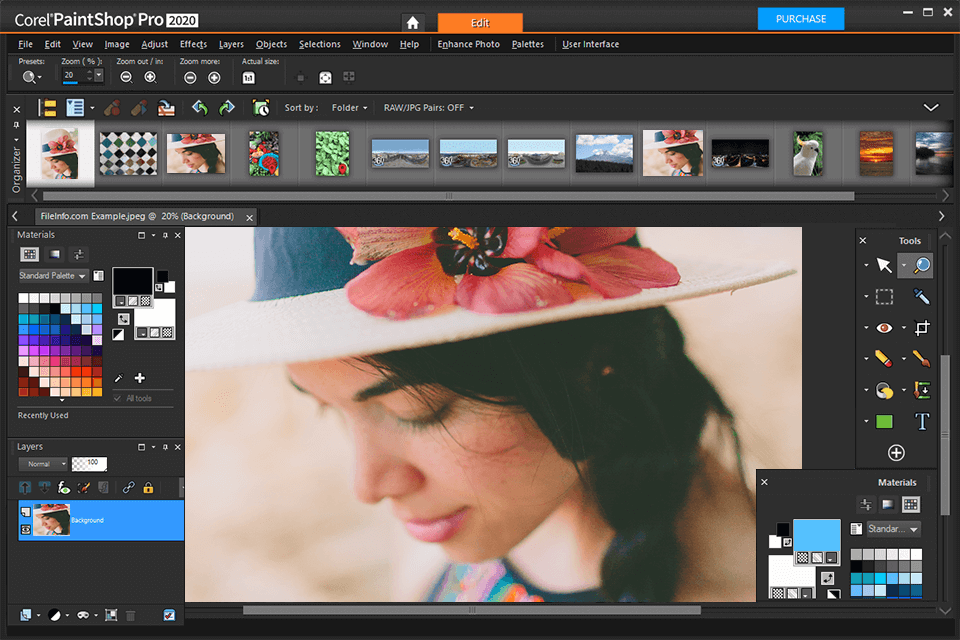The image size is (960, 640).
Task: Expand the Standard Palette selector
Action: [52, 275]
